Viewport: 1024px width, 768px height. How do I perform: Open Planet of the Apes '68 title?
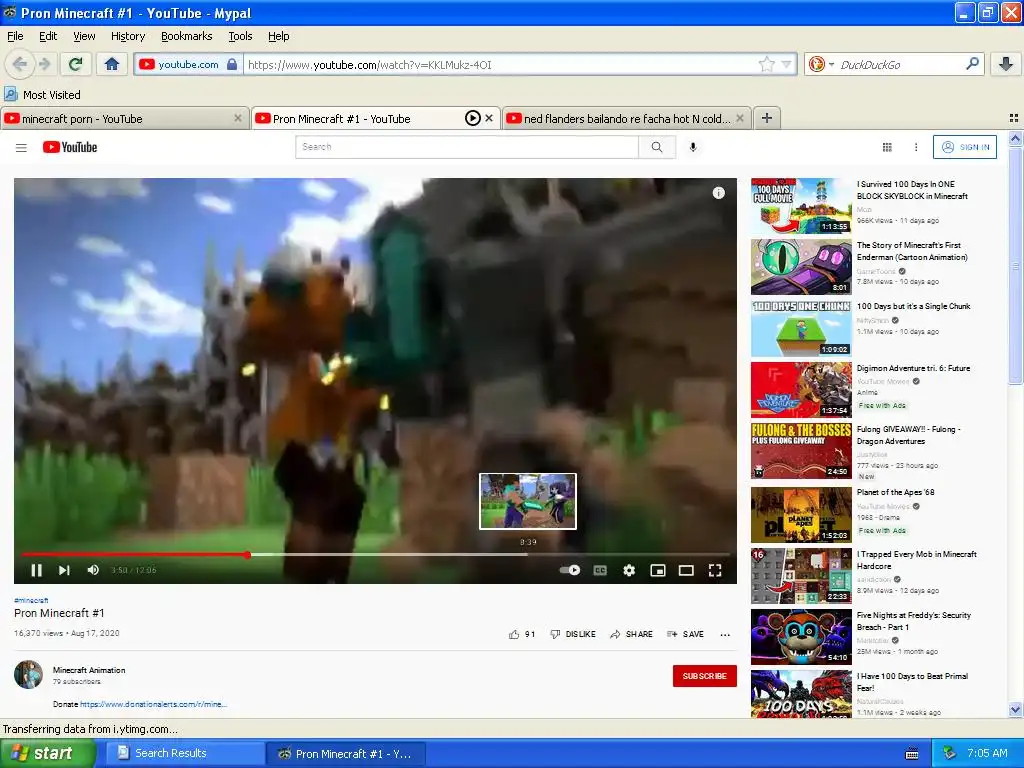(x=895, y=492)
